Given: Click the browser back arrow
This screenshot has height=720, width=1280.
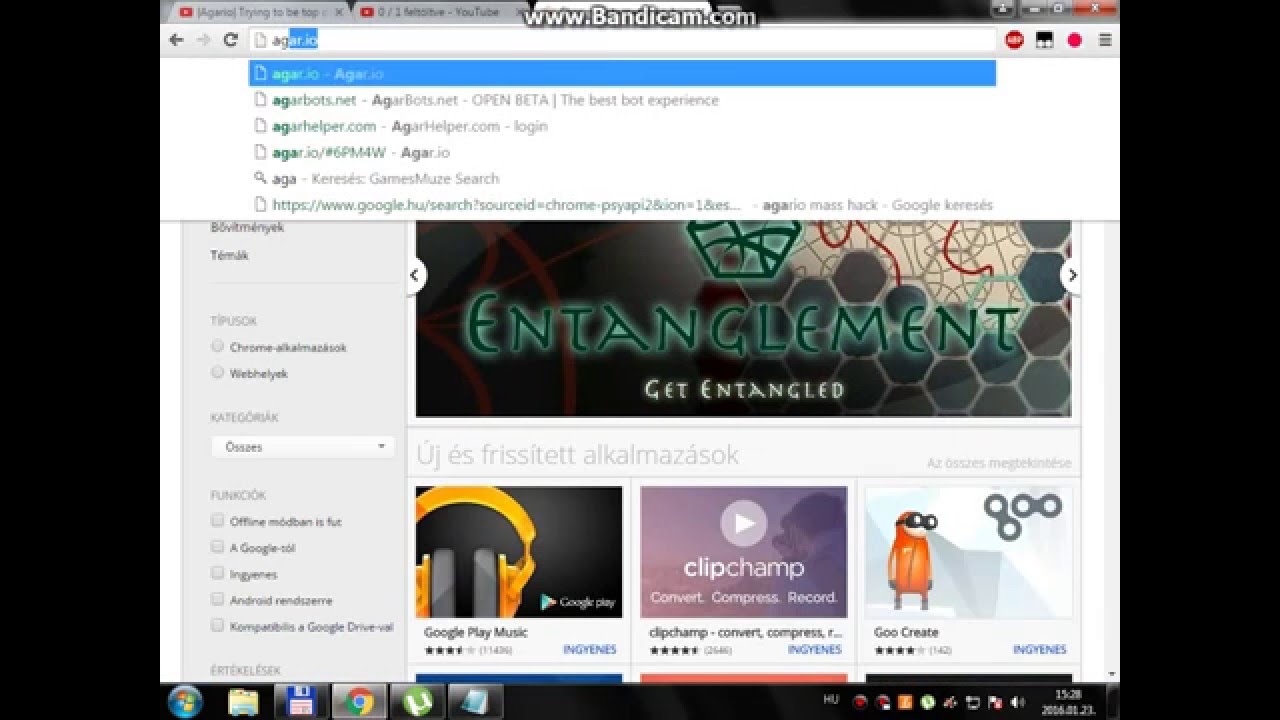Looking at the screenshot, I should [177, 40].
